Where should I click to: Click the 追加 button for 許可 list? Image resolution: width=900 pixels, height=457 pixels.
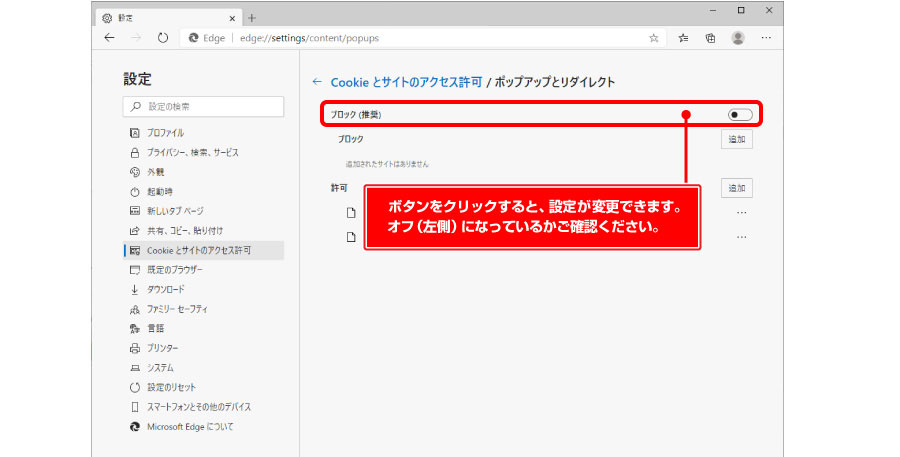(x=736, y=188)
